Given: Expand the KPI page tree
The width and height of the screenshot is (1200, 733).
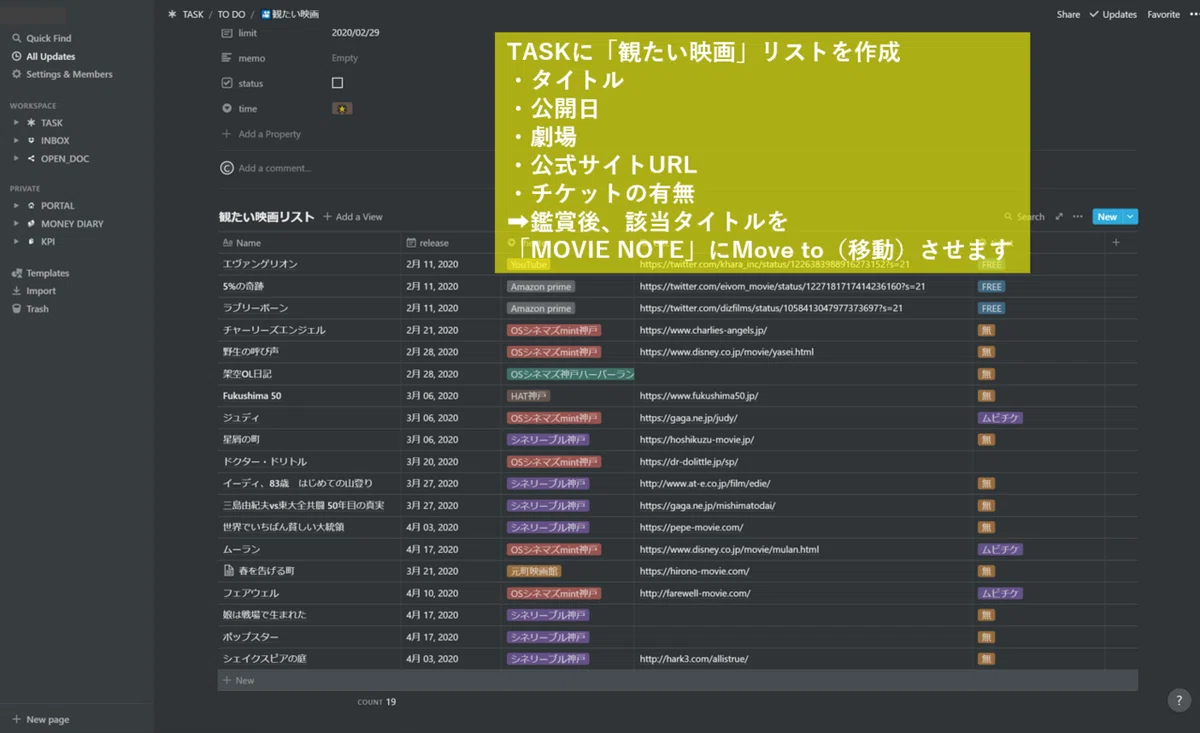Looking at the screenshot, I should 16,241.
